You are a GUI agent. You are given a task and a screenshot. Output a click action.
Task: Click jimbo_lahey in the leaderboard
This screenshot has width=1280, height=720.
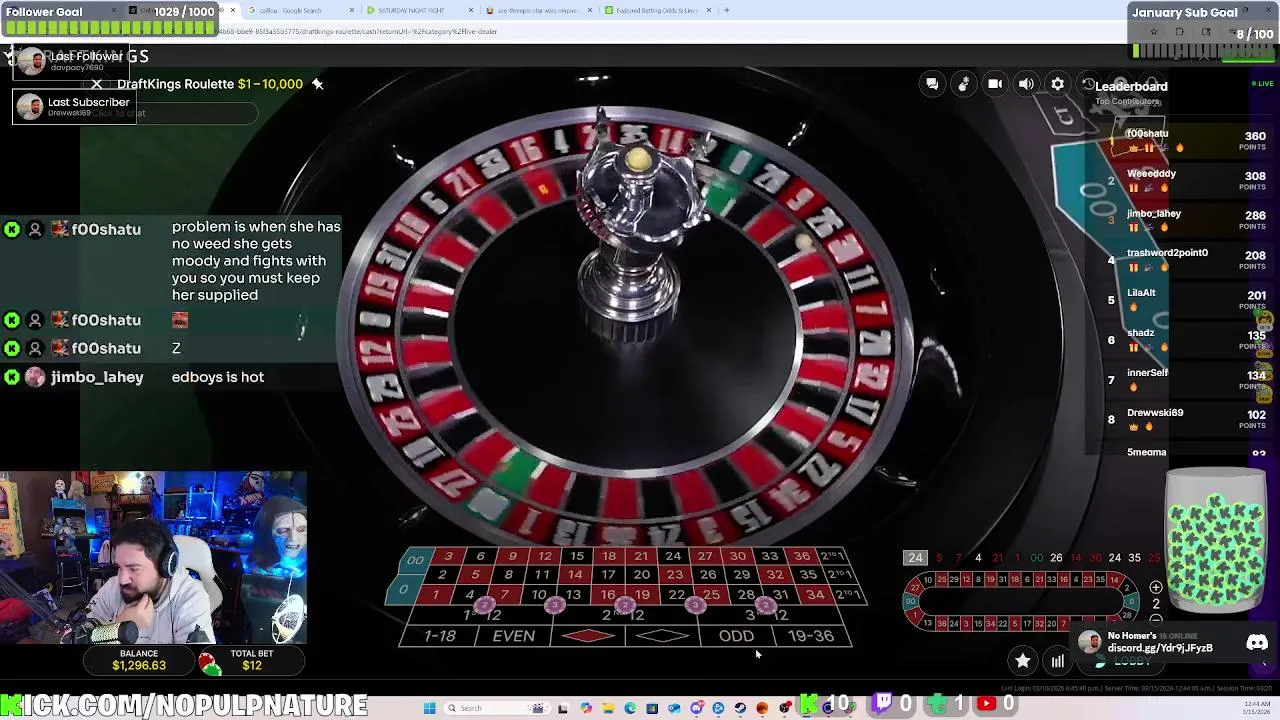[x=1153, y=213]
